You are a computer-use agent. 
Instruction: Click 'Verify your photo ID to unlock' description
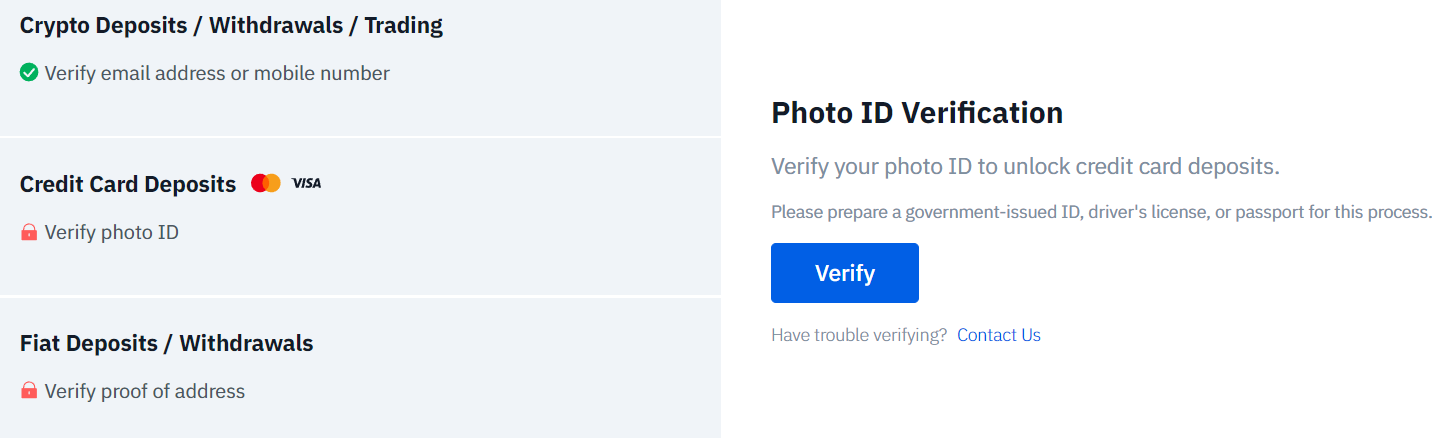[1025, 167]
